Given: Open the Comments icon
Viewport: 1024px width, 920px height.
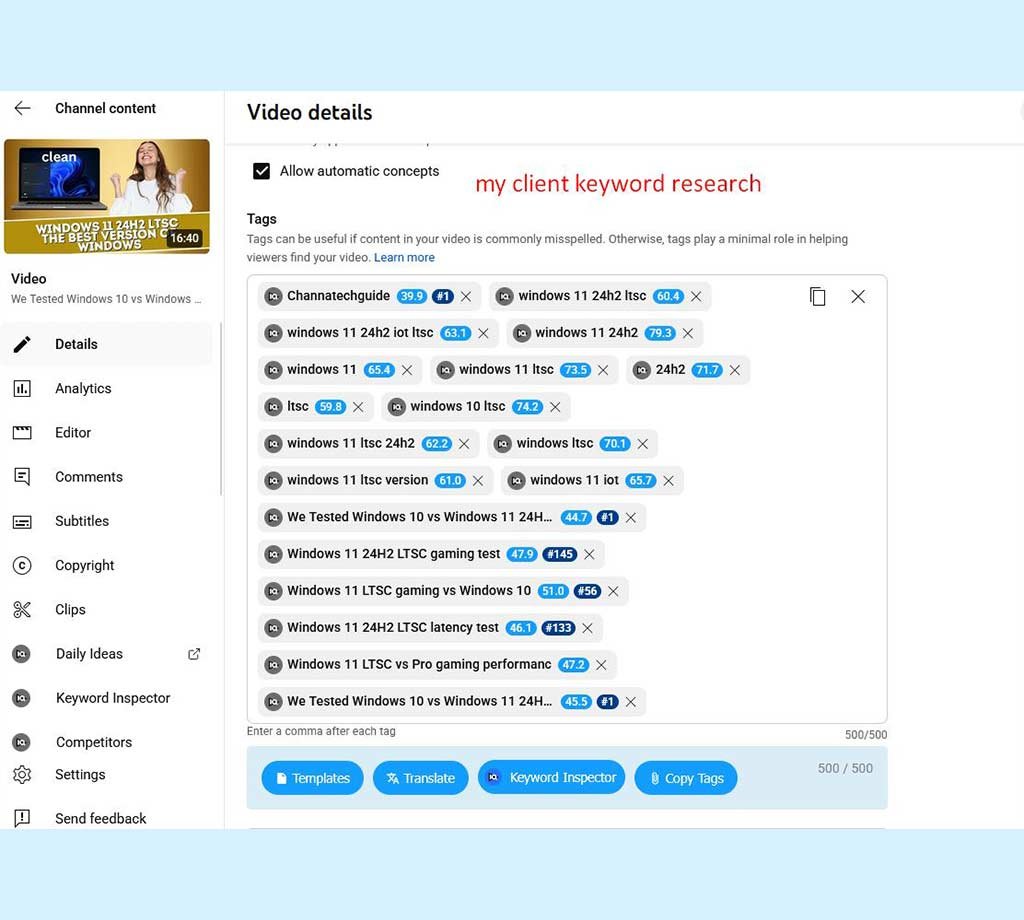Looking at the screenshot, I should (22, 477).
